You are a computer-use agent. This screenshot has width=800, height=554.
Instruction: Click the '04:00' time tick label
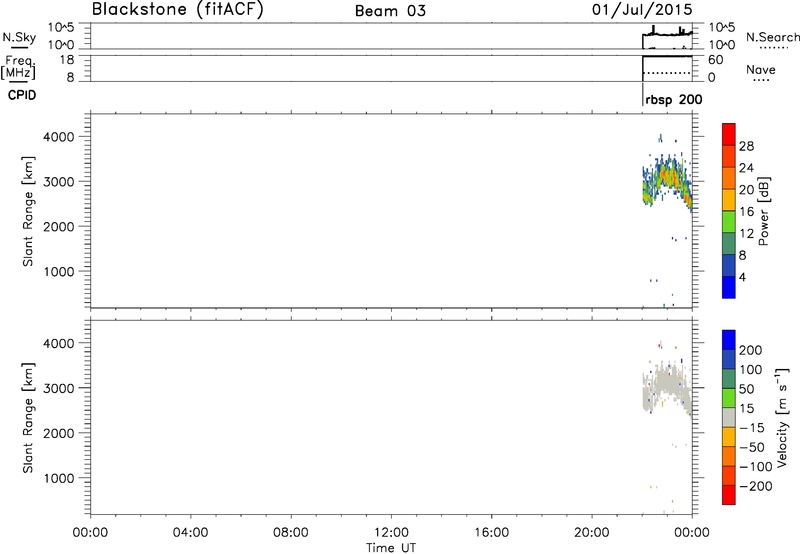190,533
